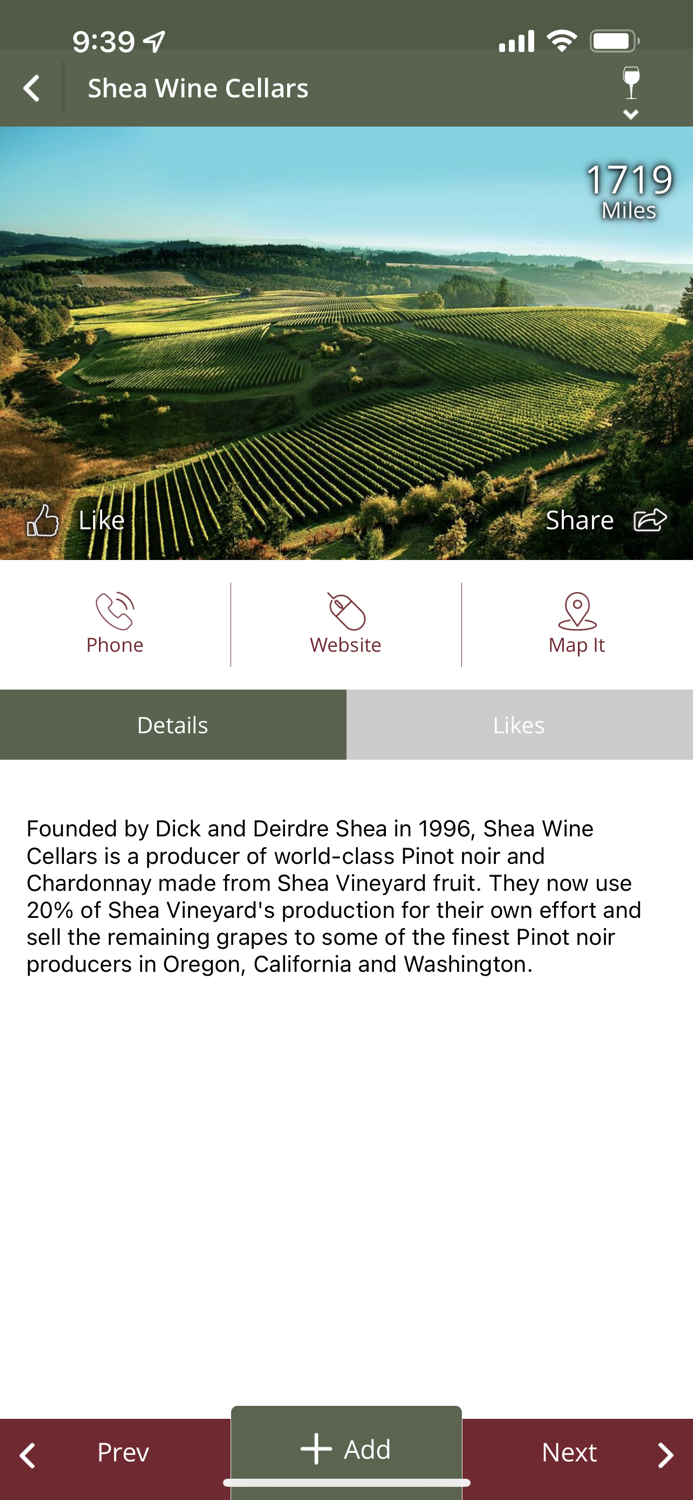Tap the plus icon to Add this winery
This screenshot has height=1500, width=693.
(315, 1449)
